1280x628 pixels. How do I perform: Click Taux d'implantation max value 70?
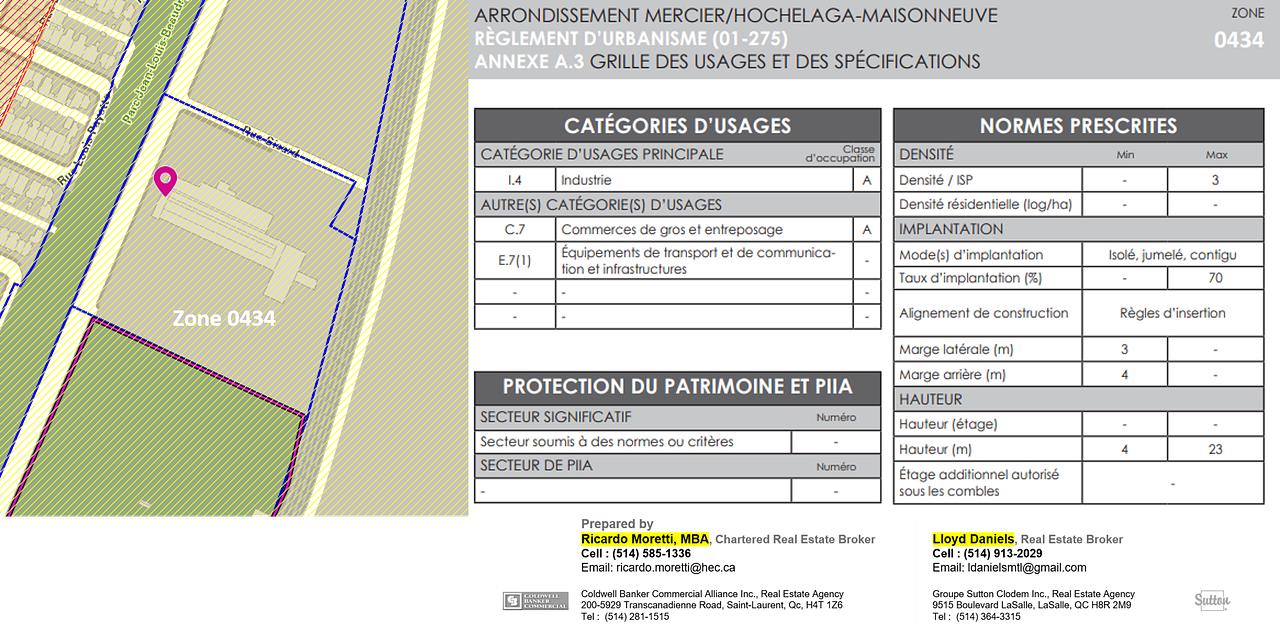click(1215, 278)
